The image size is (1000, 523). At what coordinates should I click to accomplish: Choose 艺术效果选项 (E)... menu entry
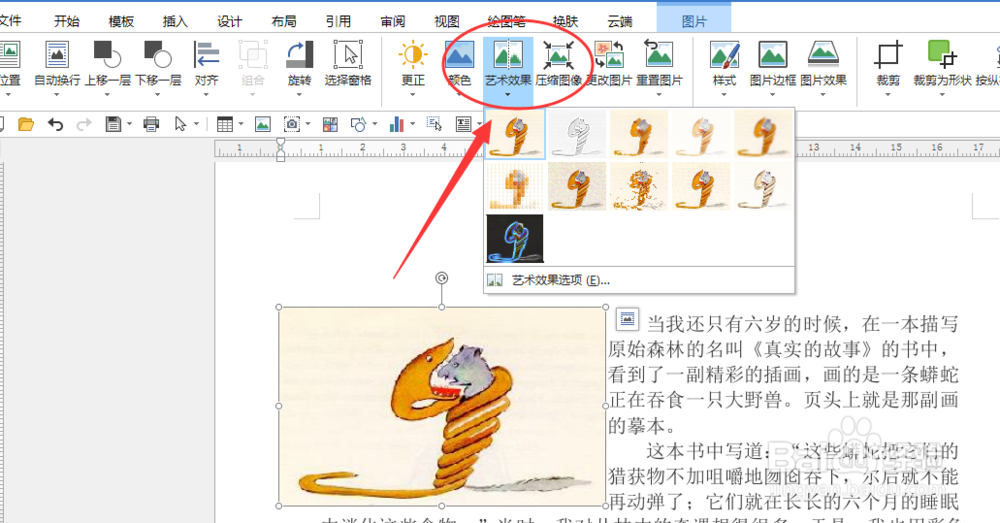click(x=639, y=280)
